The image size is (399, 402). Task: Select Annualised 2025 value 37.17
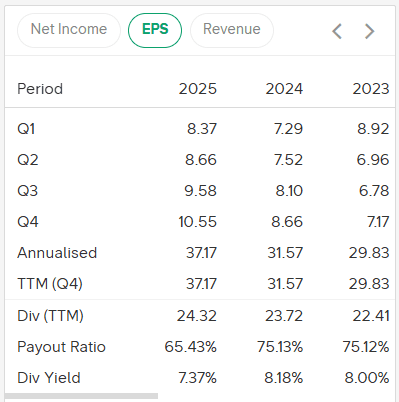201,253
